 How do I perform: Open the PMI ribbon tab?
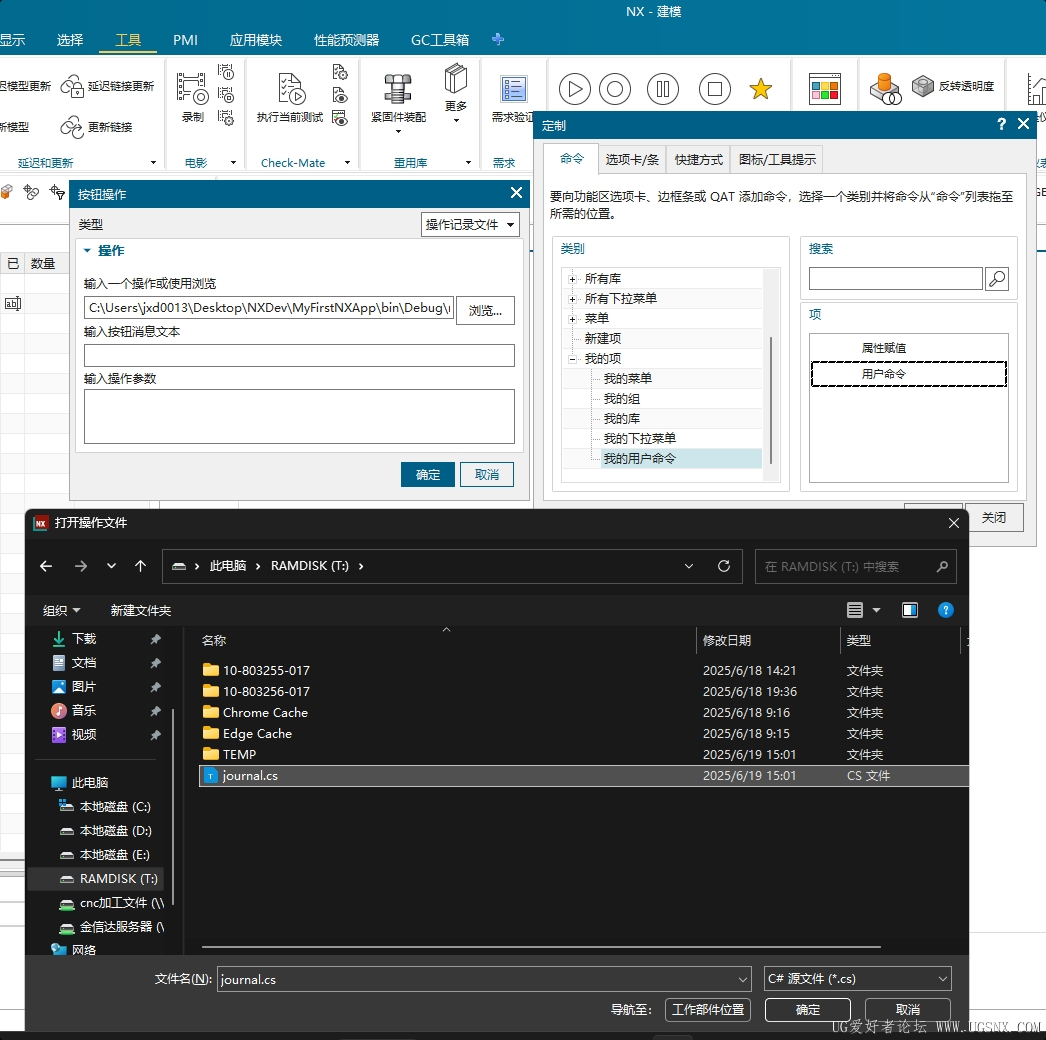click(x=185, y=40)
